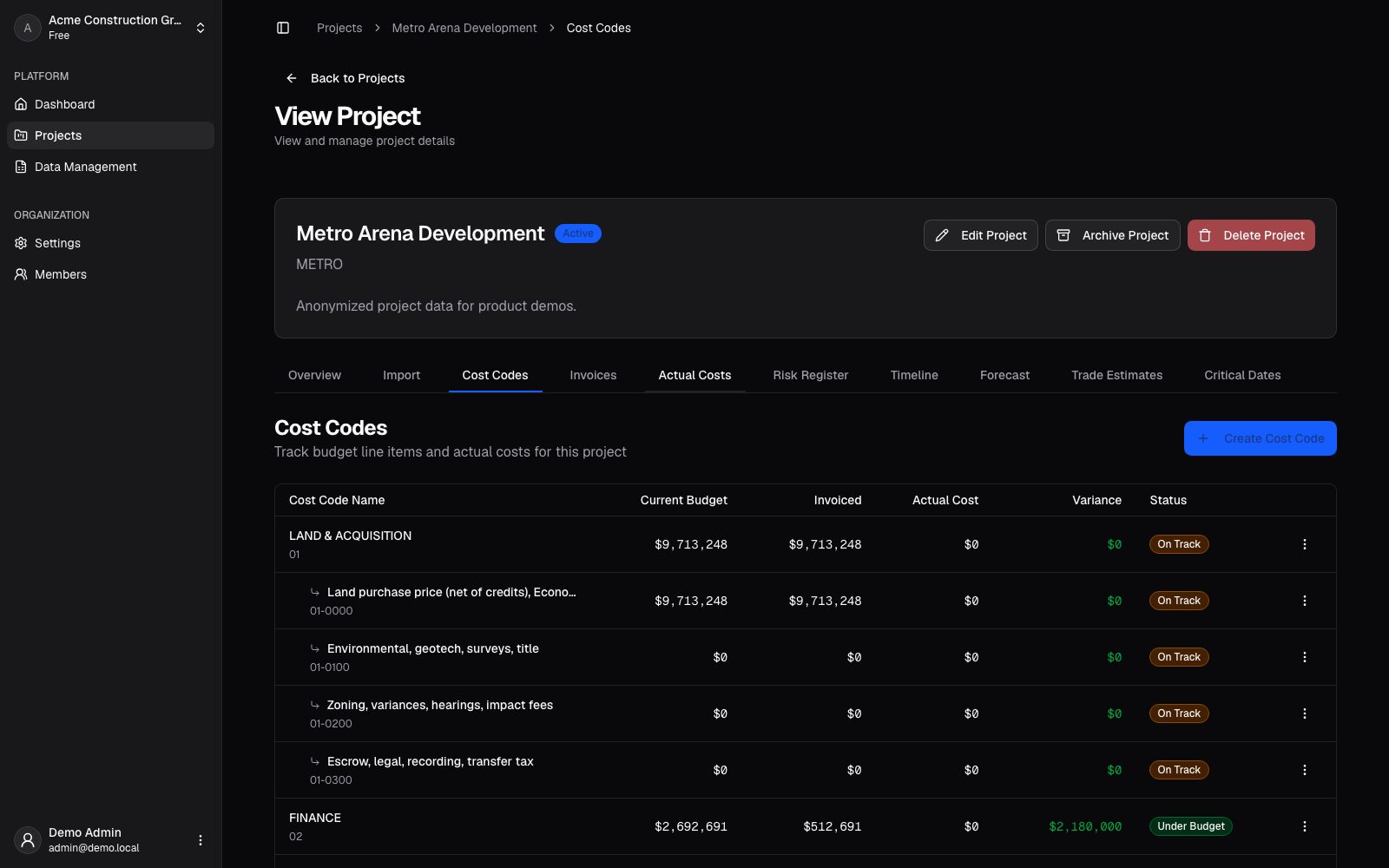Open Demo Admin account options menu
The height and width of the screenshot is (868, 1389).
[201, 840]
